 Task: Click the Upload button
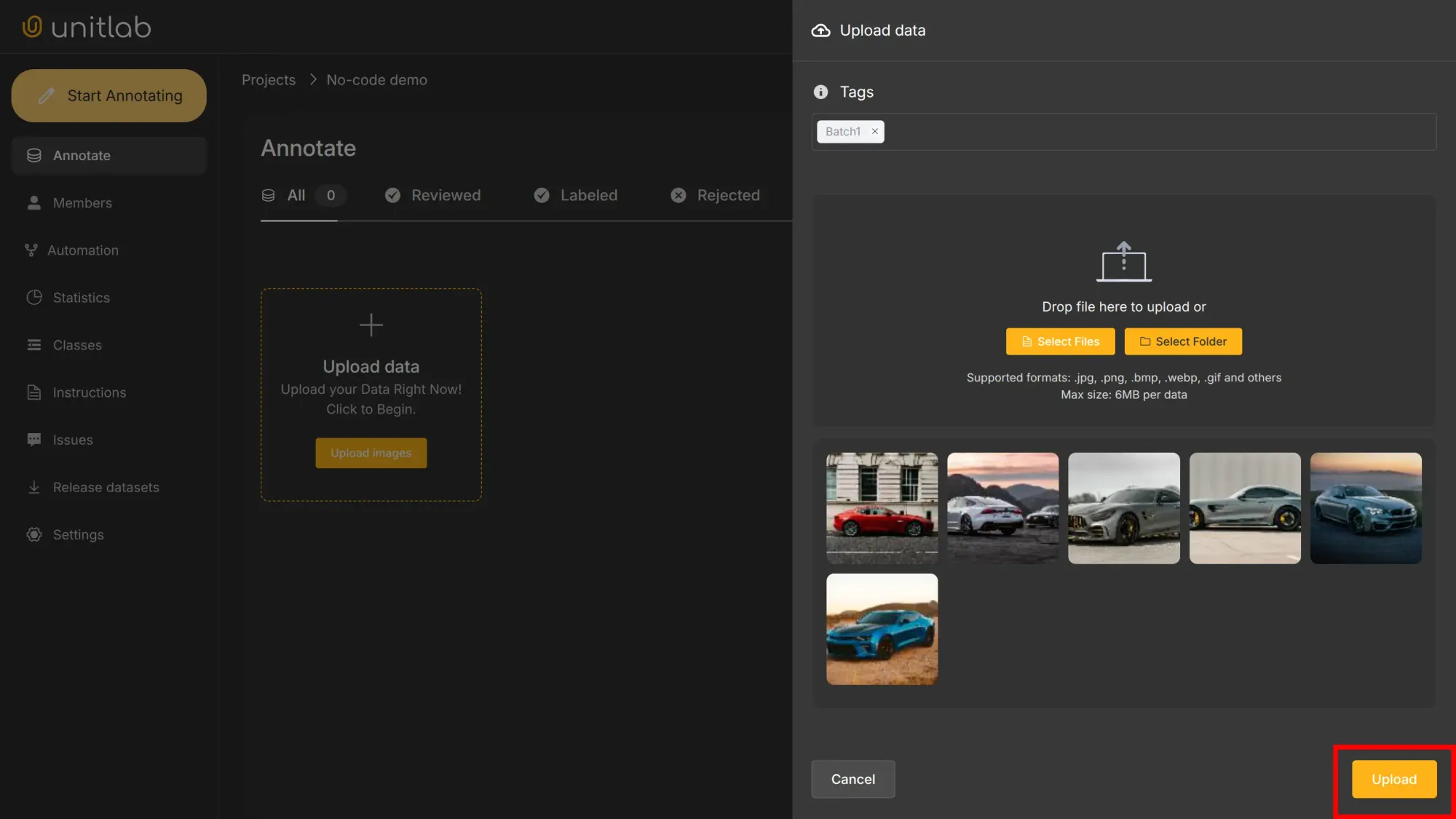tap(1393, 779)
